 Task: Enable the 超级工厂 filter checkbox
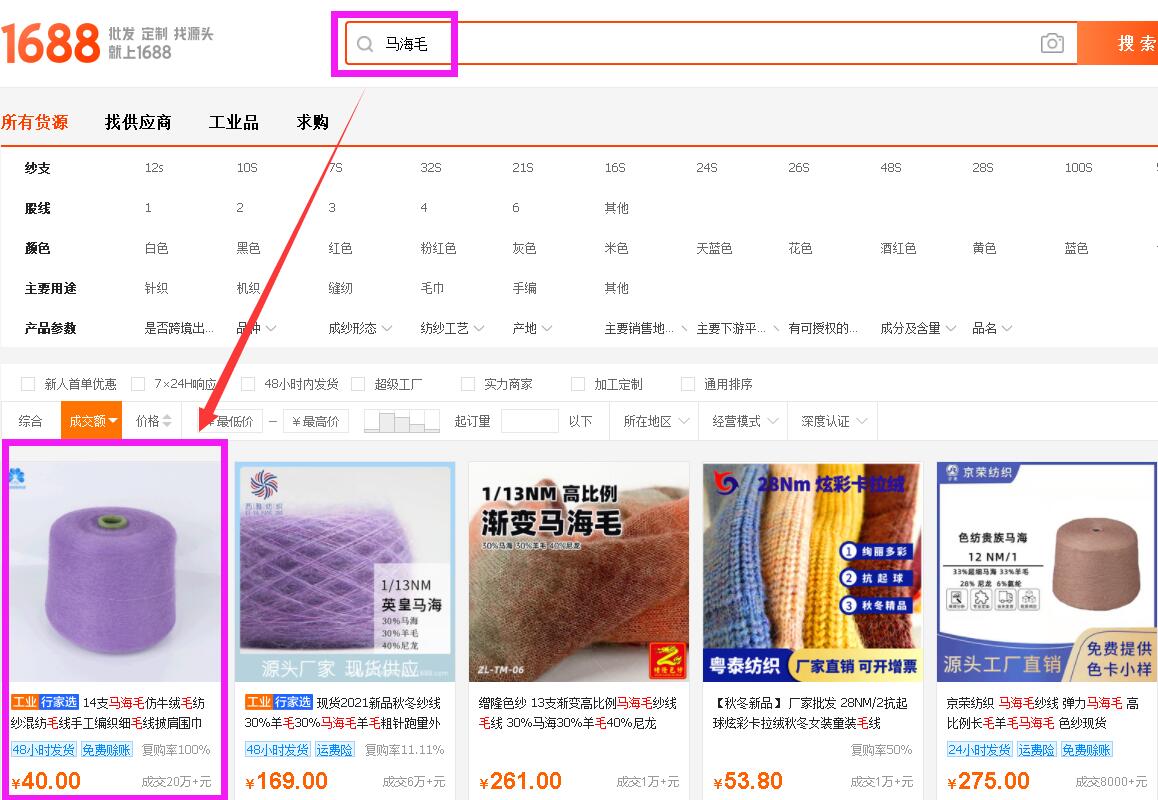[x=358, y=384]
